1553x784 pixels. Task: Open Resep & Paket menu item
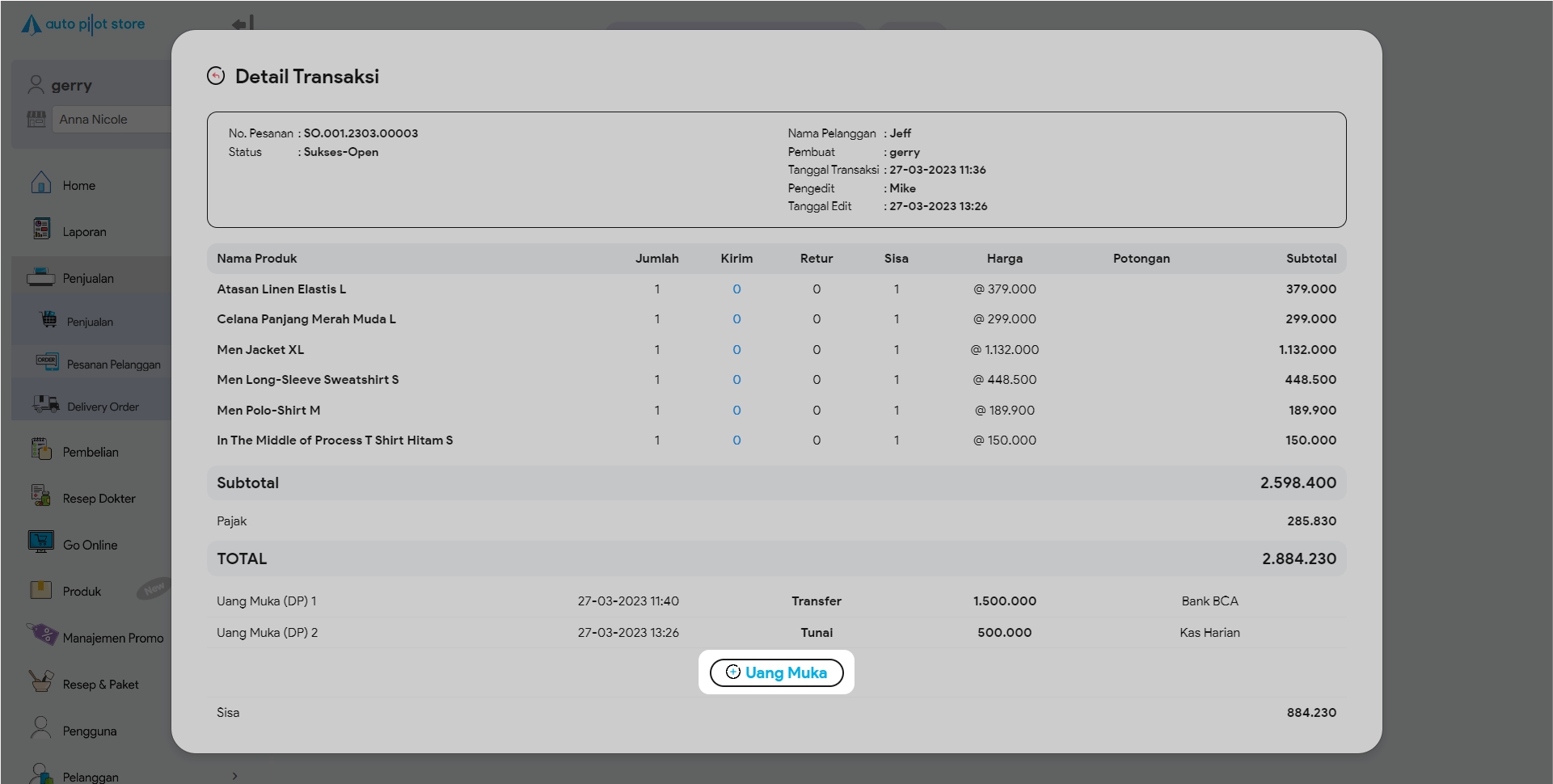100,685
